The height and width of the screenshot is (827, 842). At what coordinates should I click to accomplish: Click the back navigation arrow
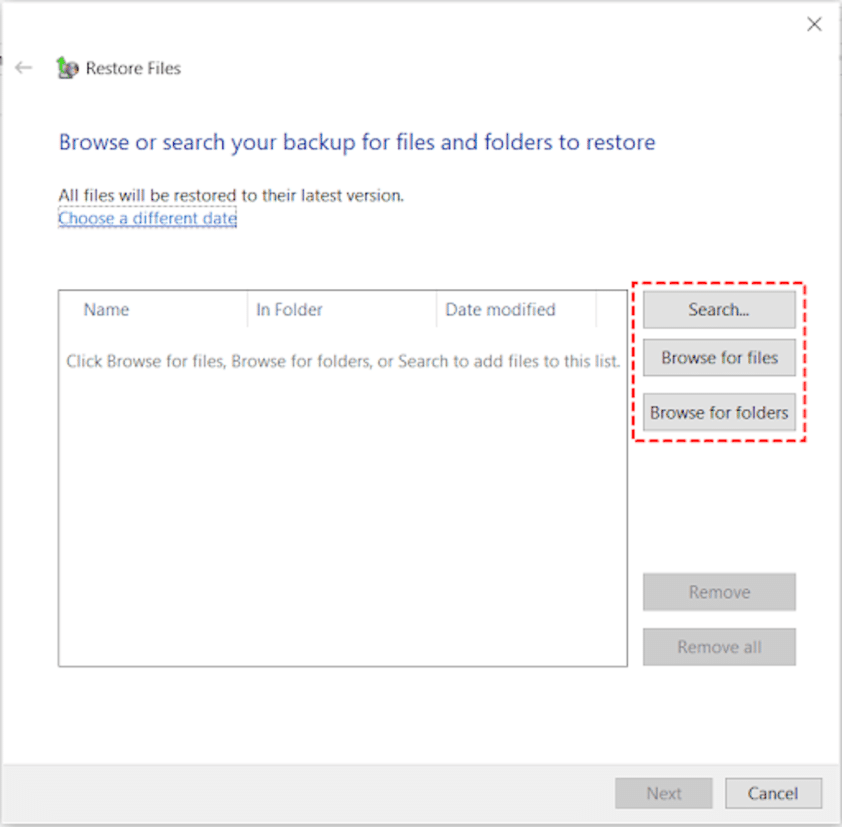pyautogui.click(x=24, y=68)
